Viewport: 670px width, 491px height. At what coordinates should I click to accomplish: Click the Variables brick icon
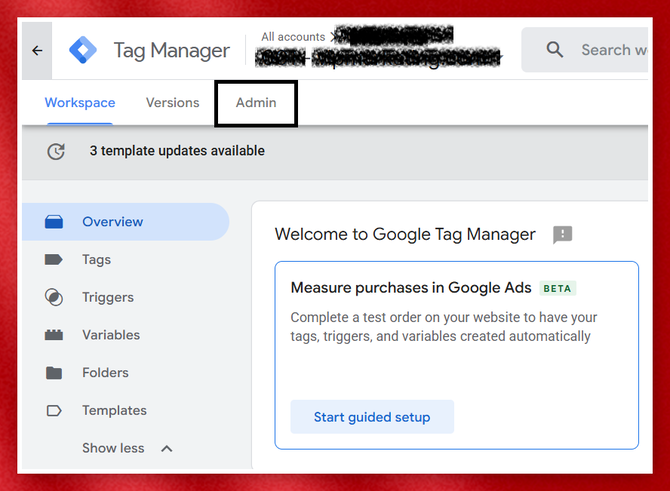54,335
